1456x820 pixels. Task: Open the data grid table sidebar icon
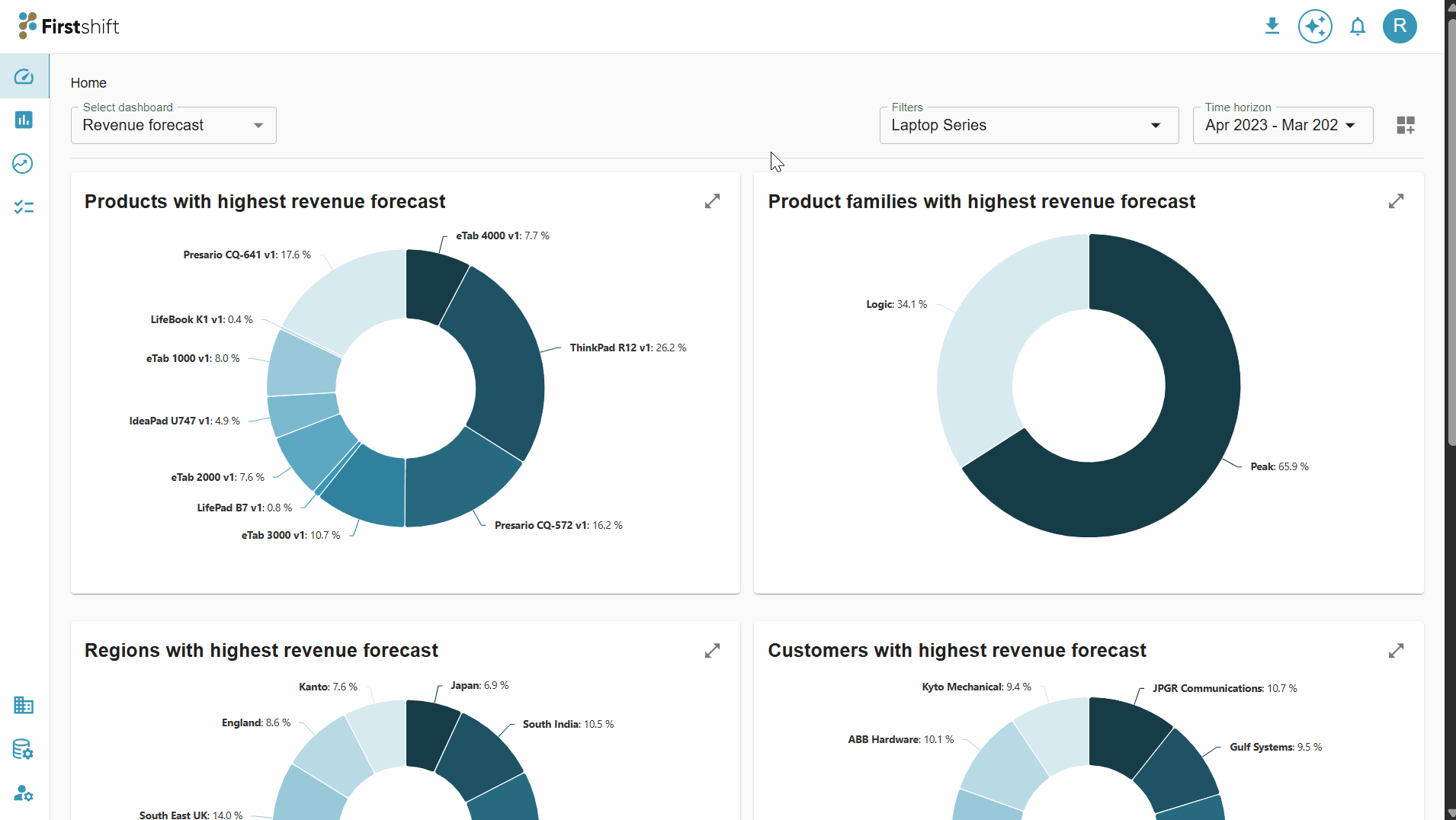click(24, 705)
